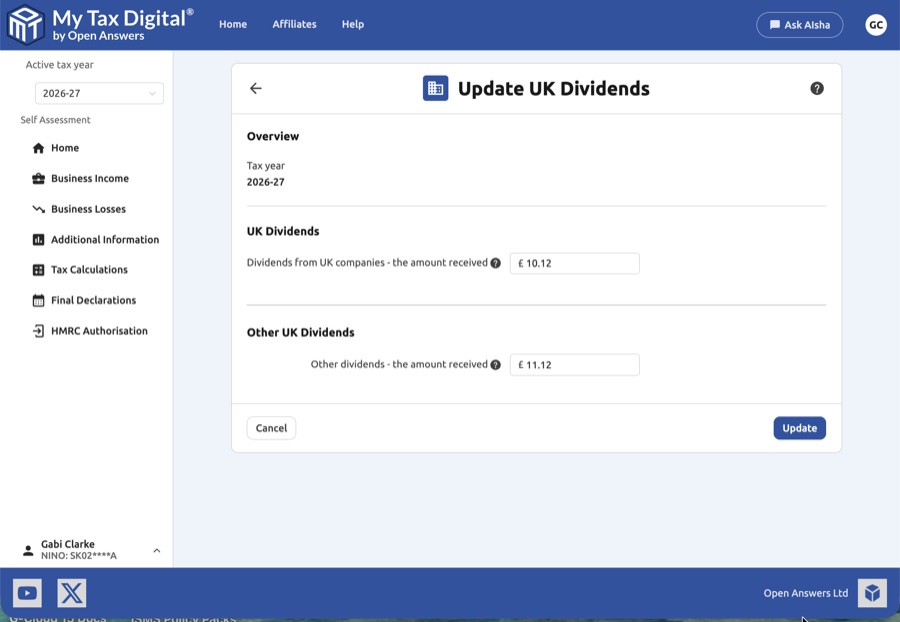This screenshot has height=622, width=900.
Task: Expand the Gabi Clarke user menu
Action: pyautogui.click(x=157, y=550)
